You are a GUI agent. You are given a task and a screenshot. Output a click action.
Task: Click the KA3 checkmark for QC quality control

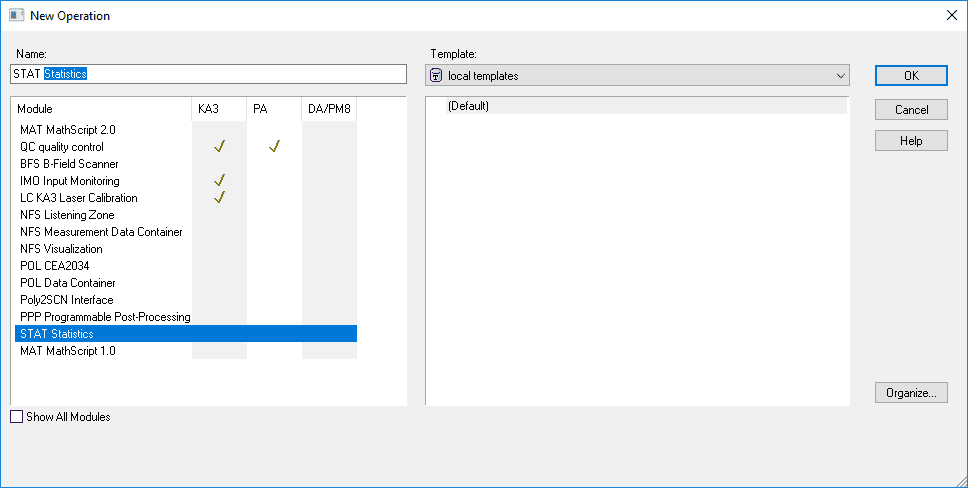pos(219,146)
